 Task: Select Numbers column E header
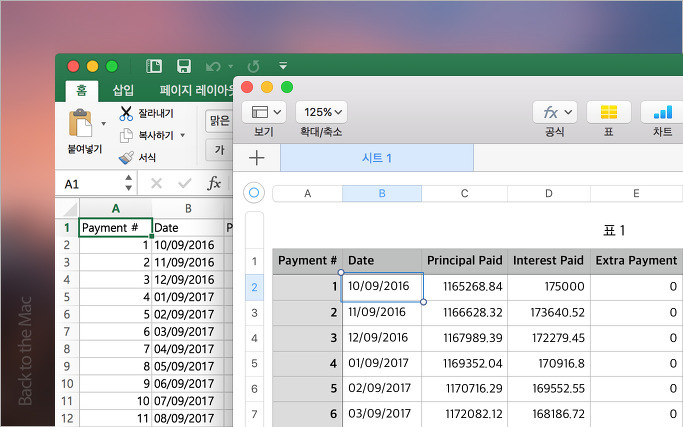(x=636, y=193)
